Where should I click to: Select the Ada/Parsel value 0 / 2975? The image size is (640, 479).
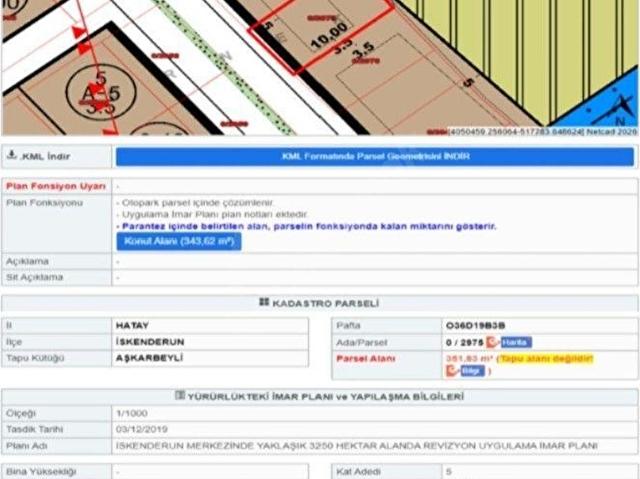click(465, 342)
